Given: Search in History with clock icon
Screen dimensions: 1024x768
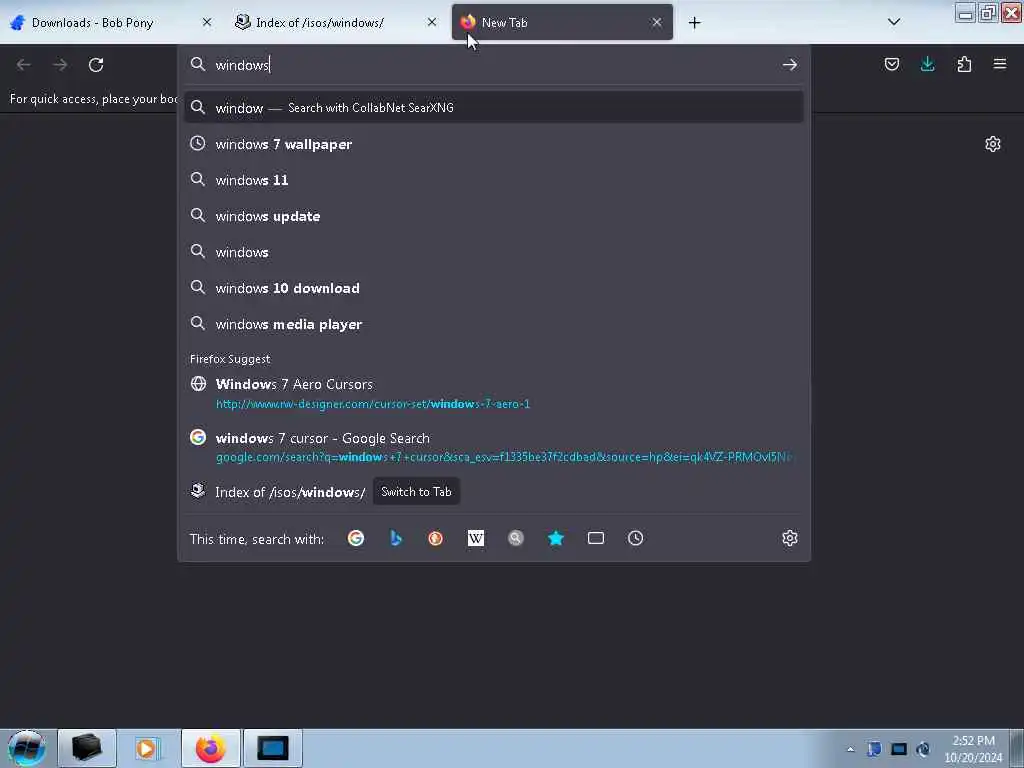Looking at the screenshot, I should pos(635,538).
